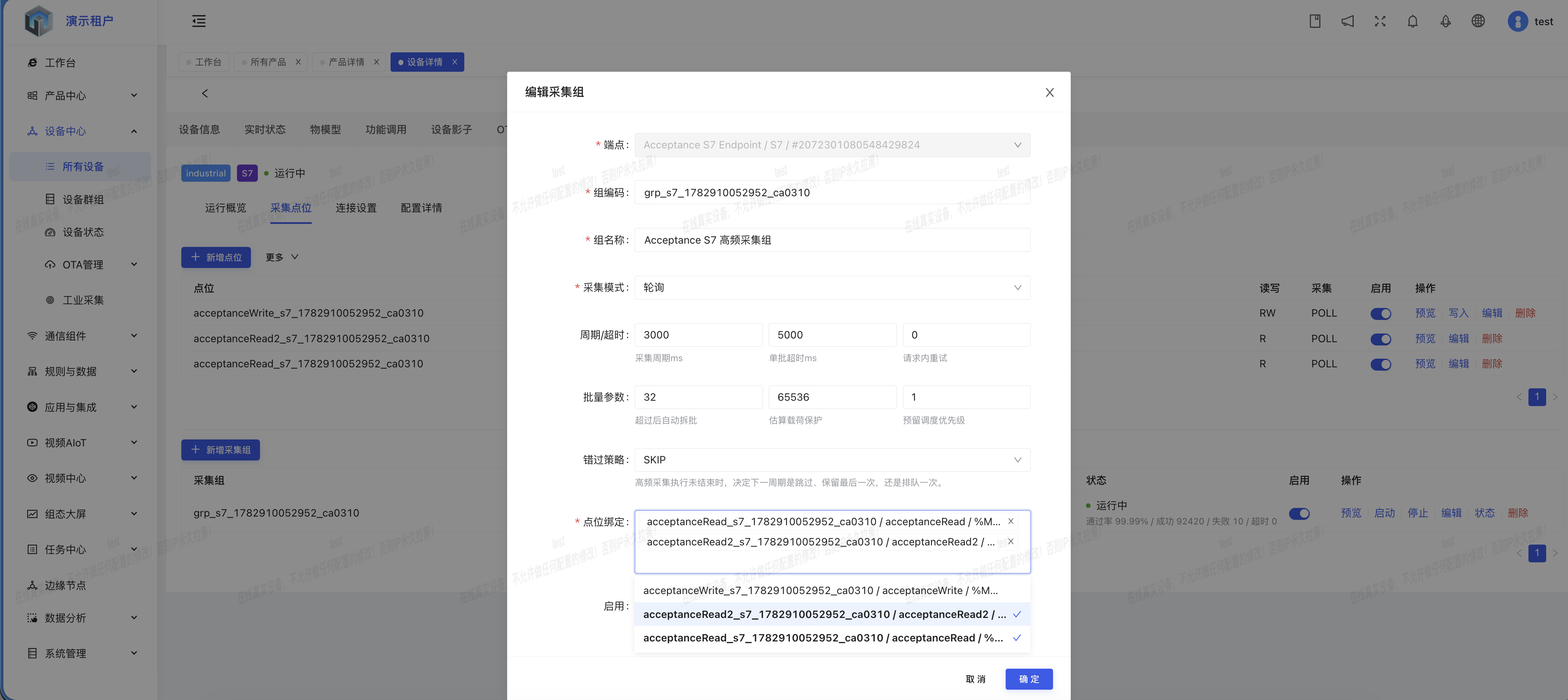The width and height of the screenshot is (1568, 700).
Task: Open the 错过策略 SKIP dropdown
Action: click(832, 460)
